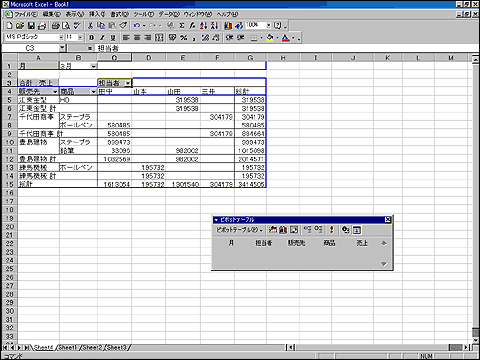Click the Office Assistant help icon
This screenshot has width=480, height=360.
tap(278, 25)
